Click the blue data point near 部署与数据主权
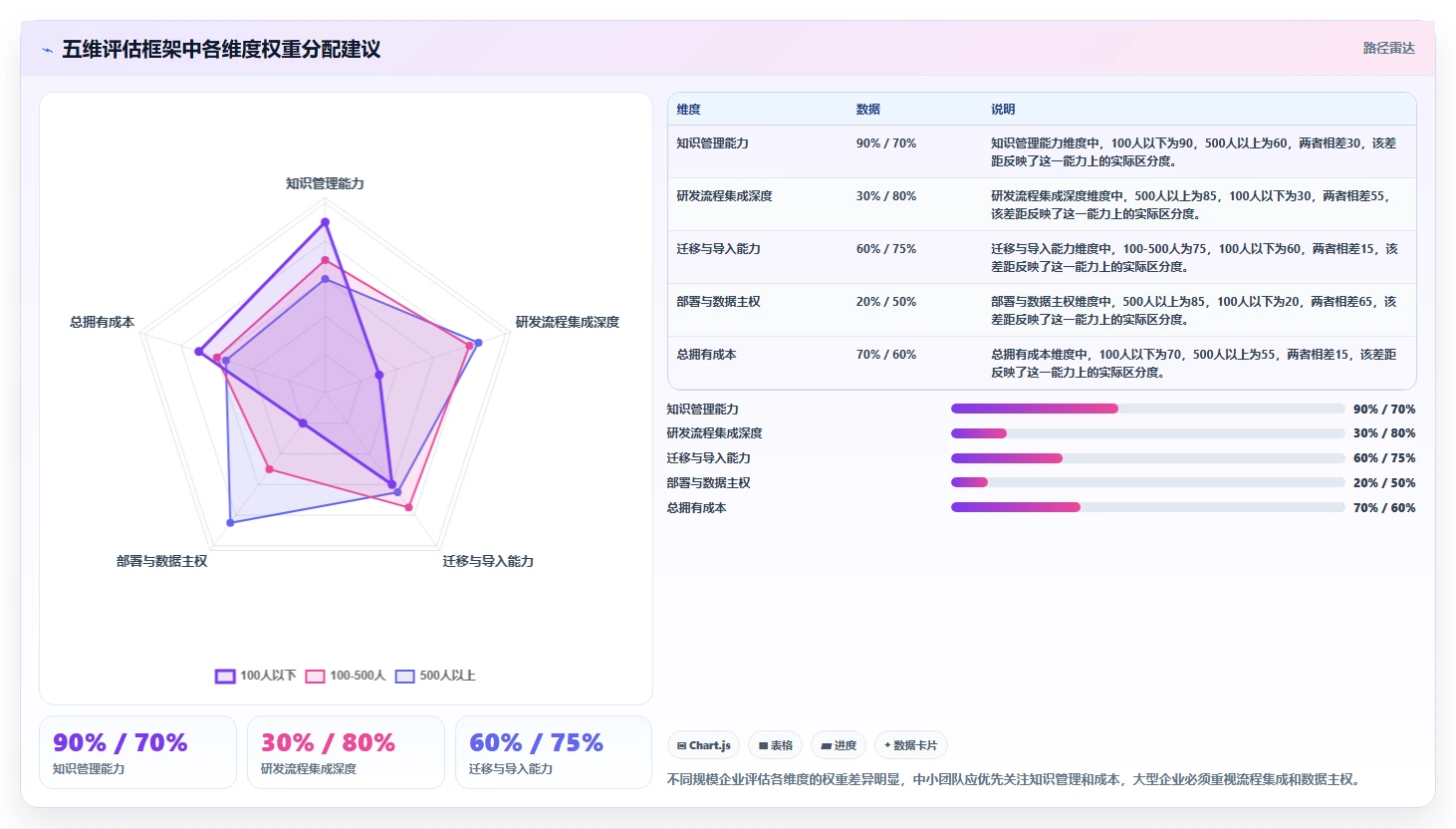1456x829 pixels. point(231,522)
